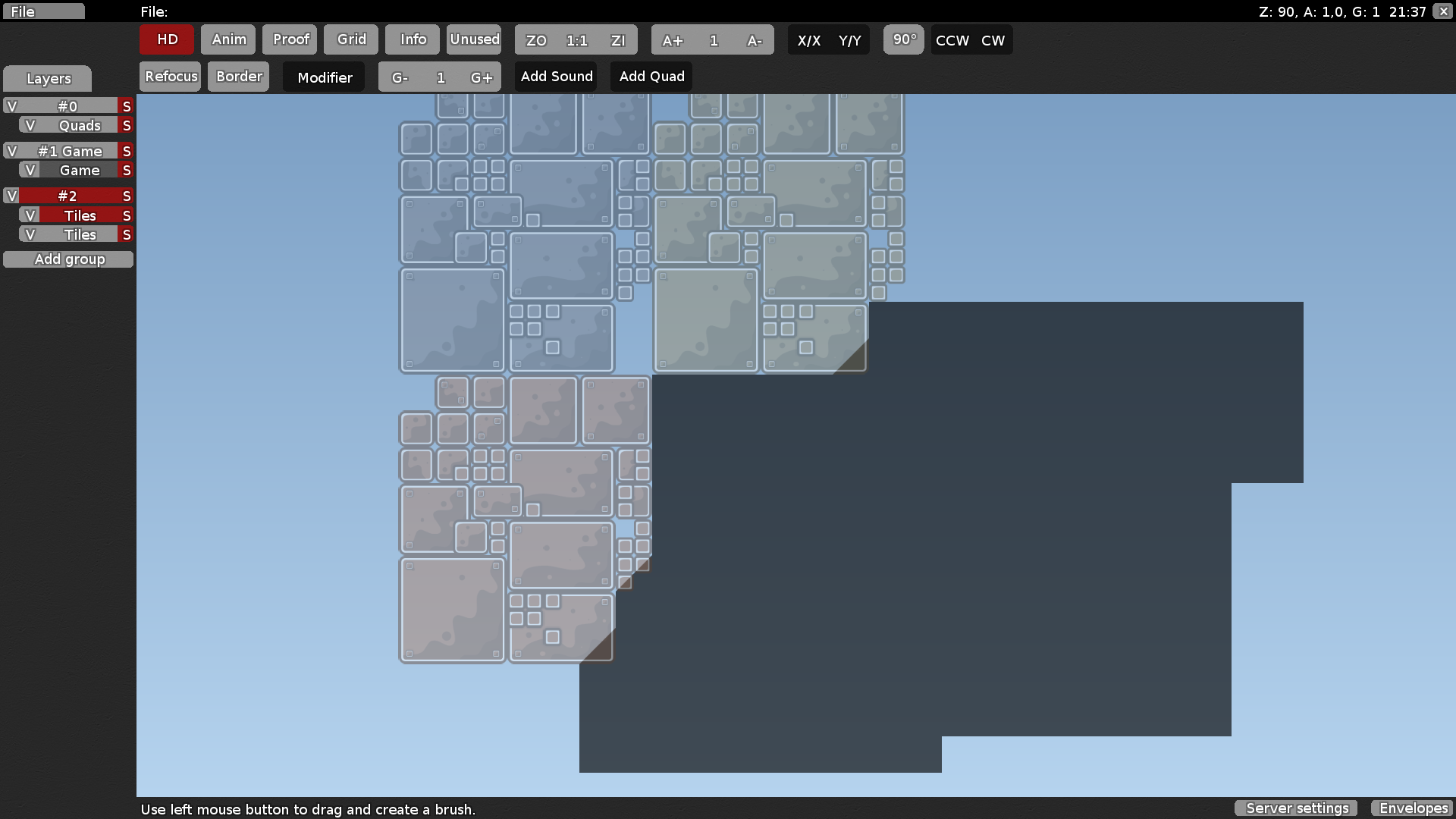Increase animation speed with A+
Viewport: 1456px width, 819px height.
672,40
